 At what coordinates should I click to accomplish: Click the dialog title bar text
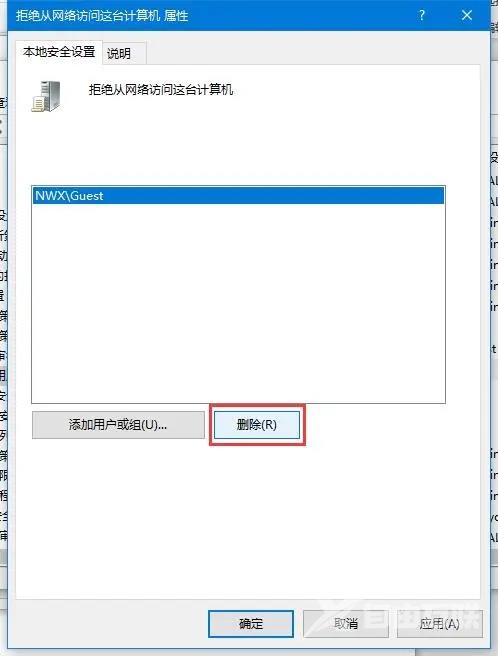pos(102,16)
